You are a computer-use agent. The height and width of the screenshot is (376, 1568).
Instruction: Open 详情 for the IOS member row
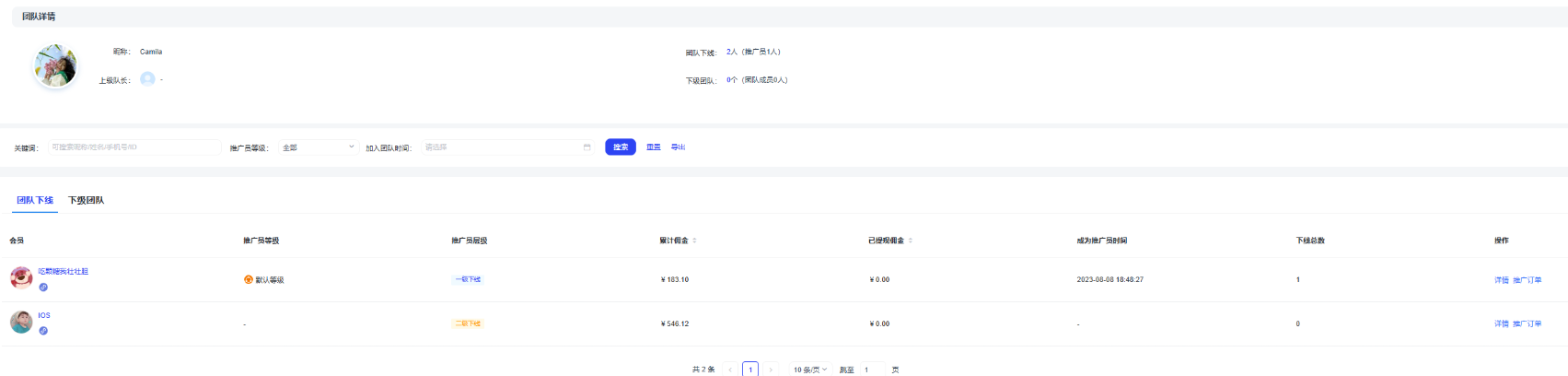coord(1501,323)
